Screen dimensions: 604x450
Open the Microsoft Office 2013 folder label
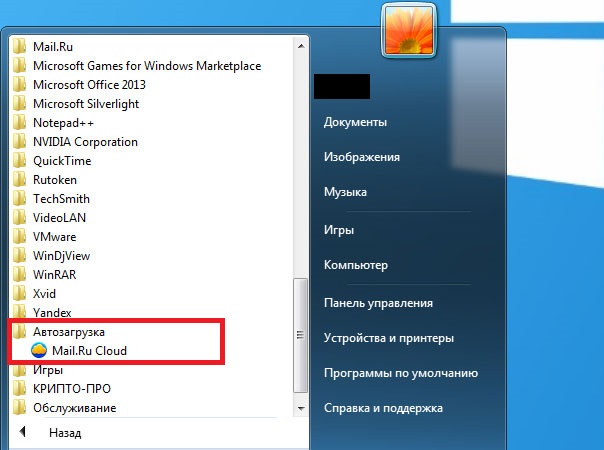(x=89, y=85)
